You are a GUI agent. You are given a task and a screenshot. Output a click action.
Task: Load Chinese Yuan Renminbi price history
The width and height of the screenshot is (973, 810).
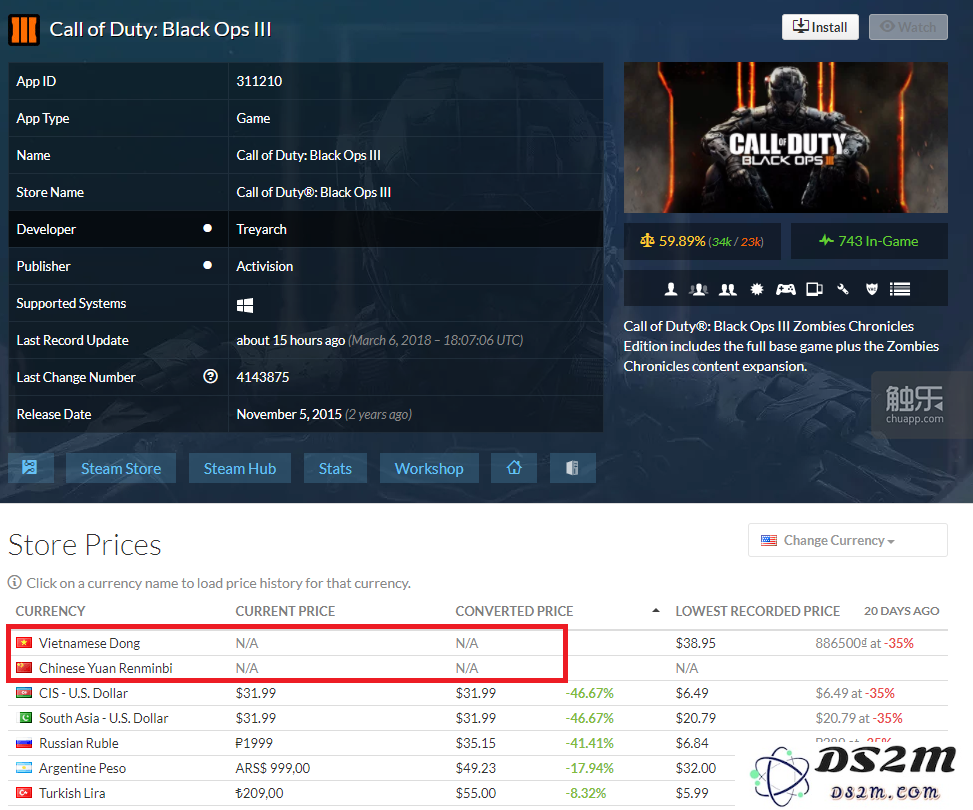click(x=105, y=668)
